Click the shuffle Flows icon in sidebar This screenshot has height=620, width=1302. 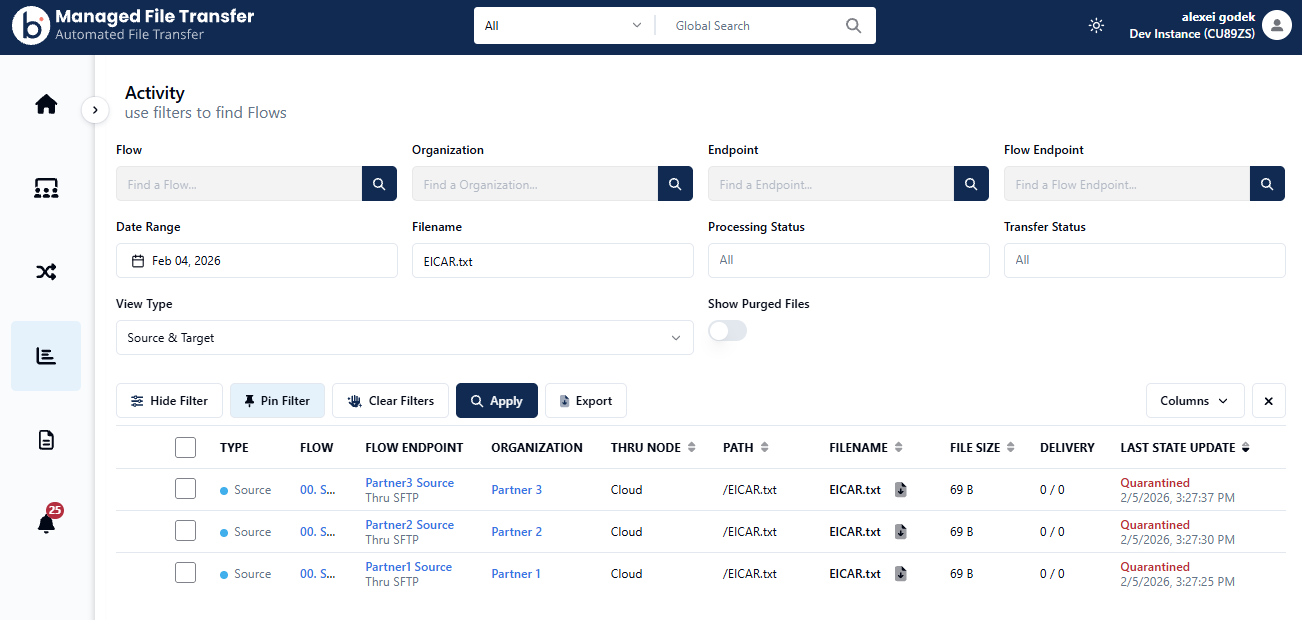[46, 272]
